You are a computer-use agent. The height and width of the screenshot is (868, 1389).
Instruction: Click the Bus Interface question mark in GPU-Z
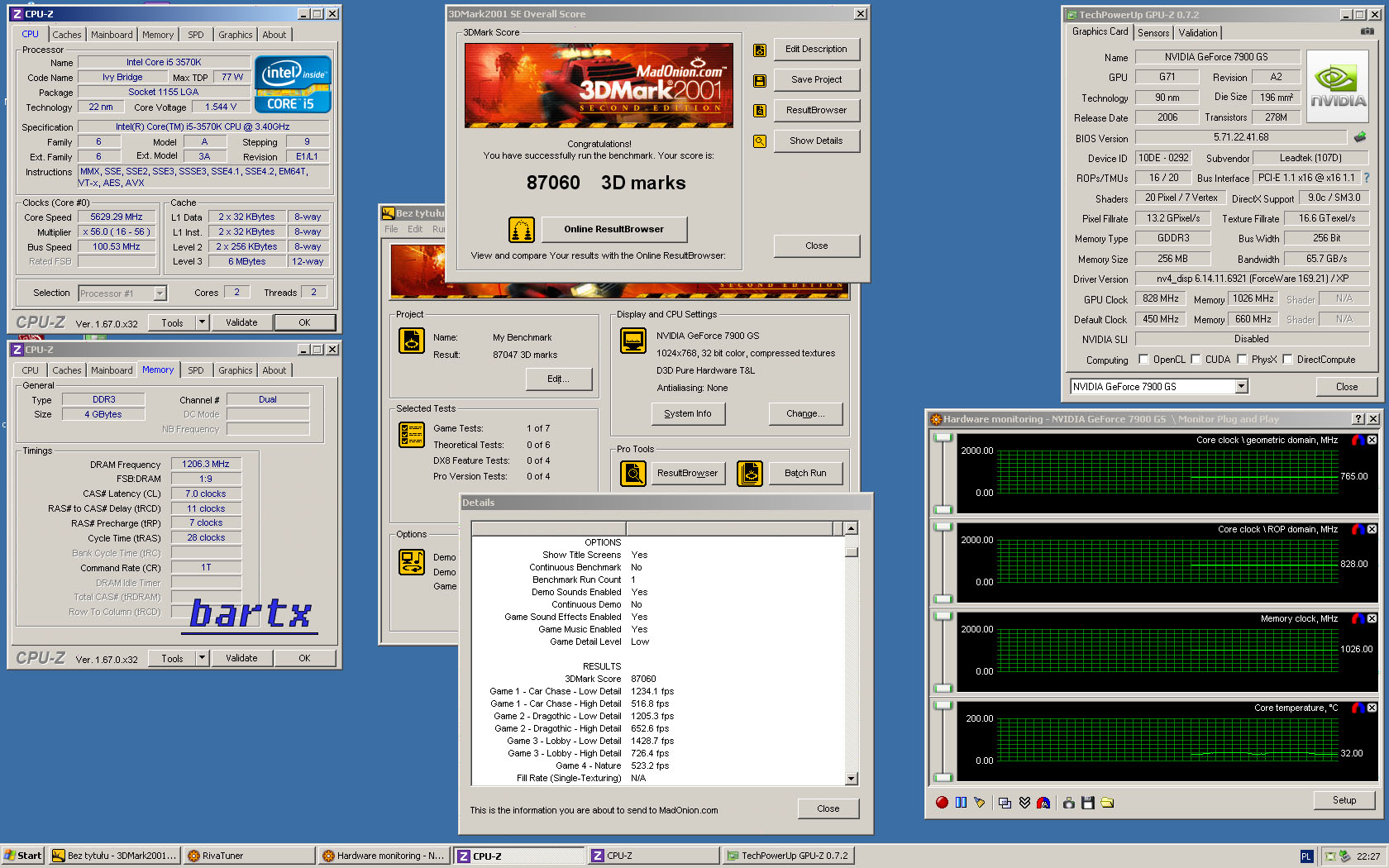[x=1366, y=178]
